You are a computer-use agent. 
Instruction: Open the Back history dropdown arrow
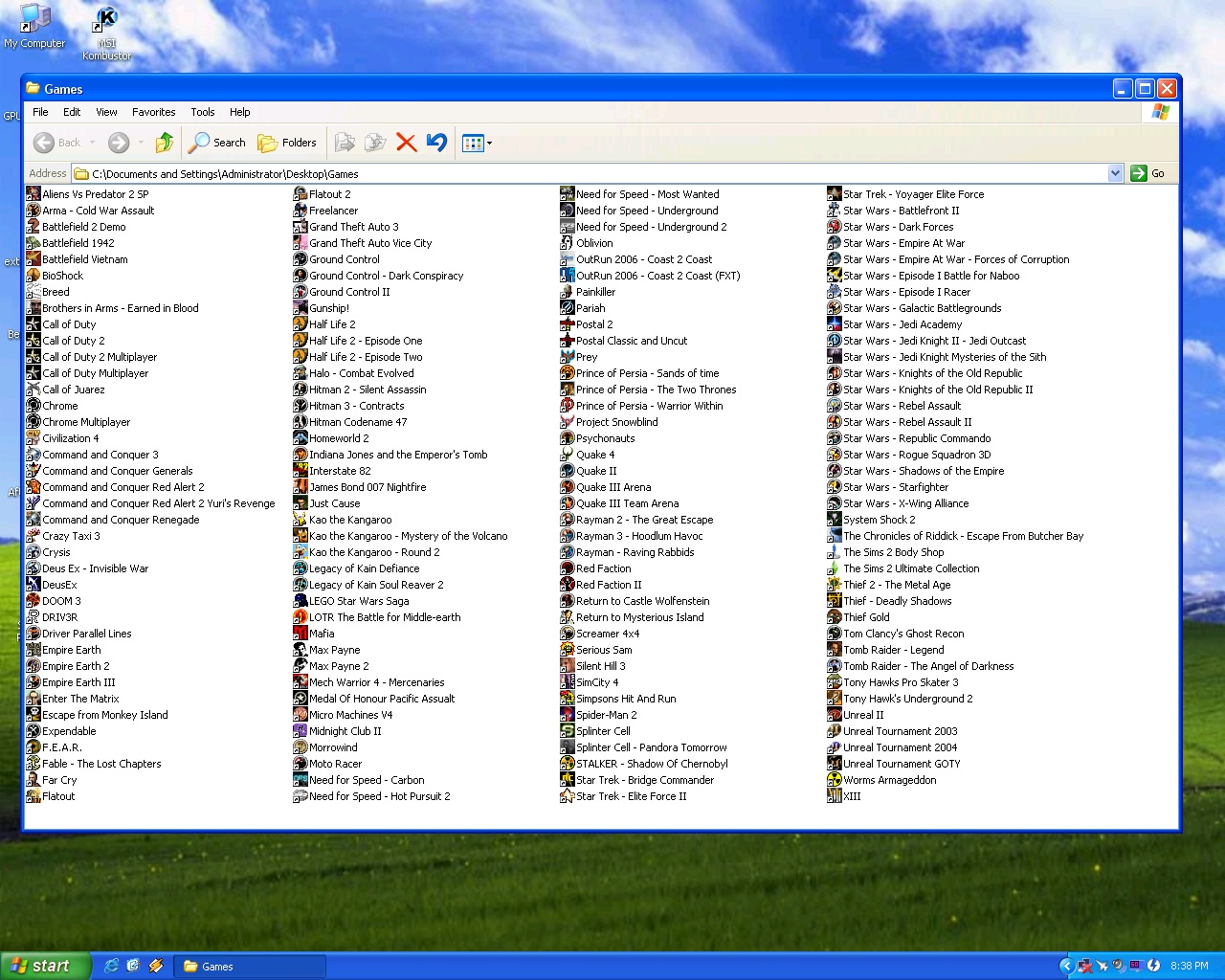[92, 143]
